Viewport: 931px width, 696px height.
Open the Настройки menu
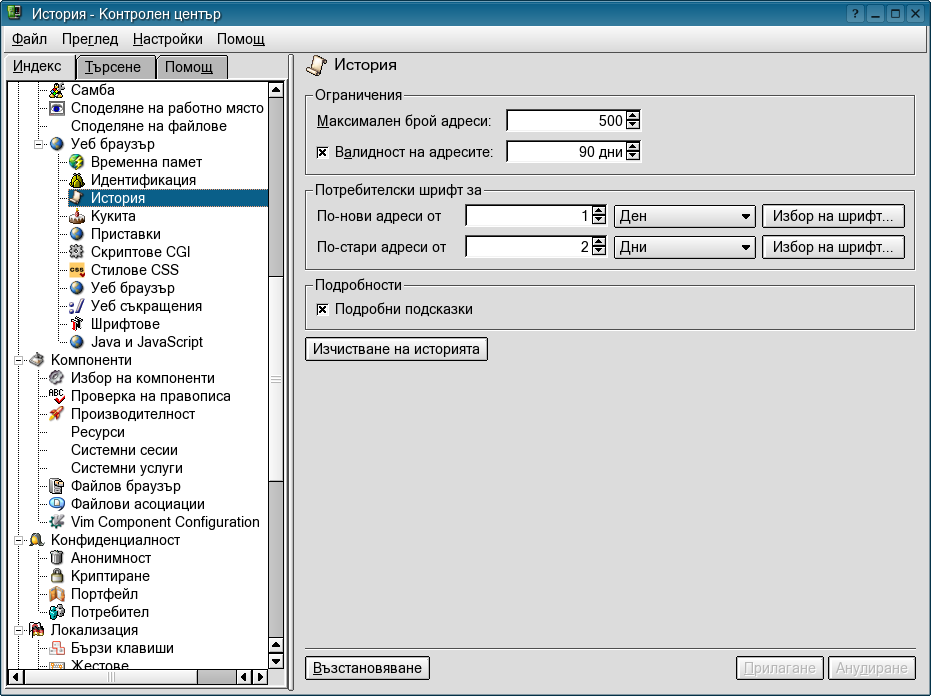[167, 39]
